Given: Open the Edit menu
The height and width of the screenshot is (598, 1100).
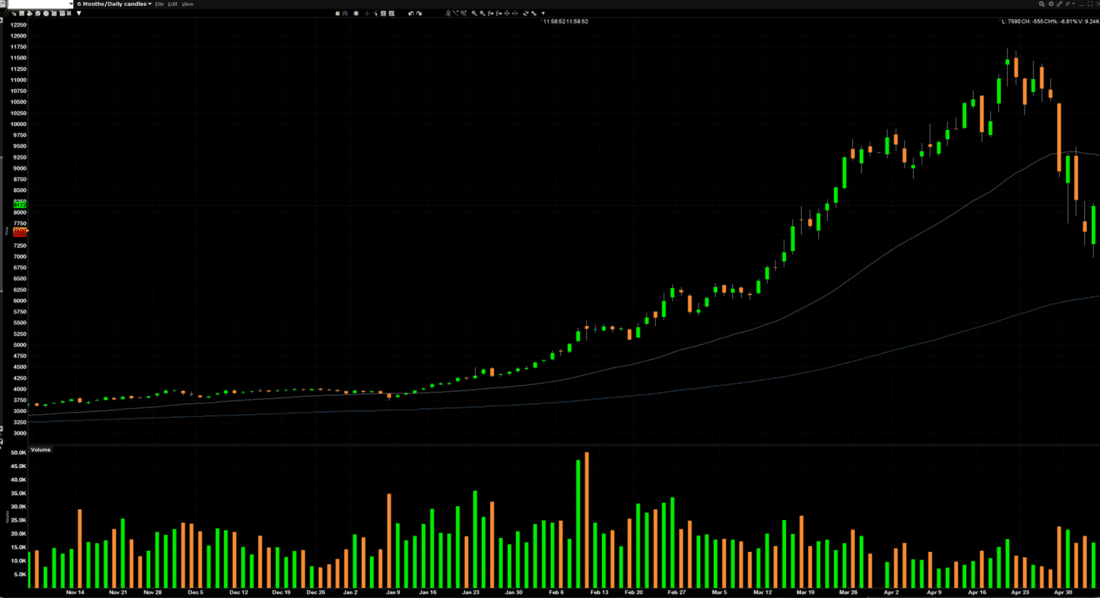Looking at the screenshot, I should coord(174,3).
